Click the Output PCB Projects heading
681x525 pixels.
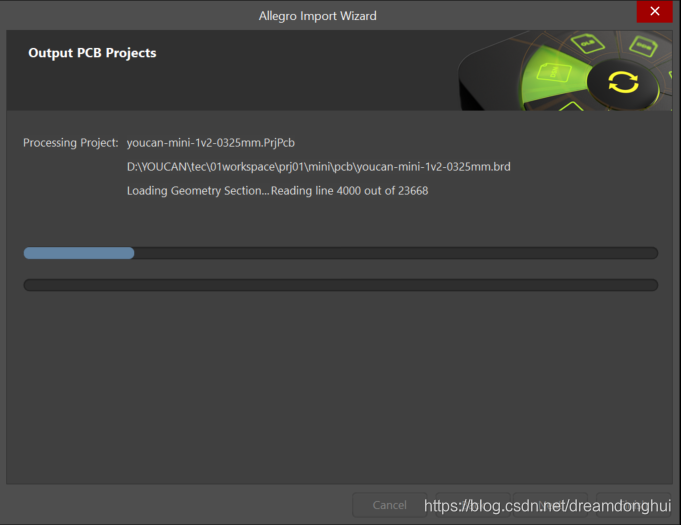(92, 53)
